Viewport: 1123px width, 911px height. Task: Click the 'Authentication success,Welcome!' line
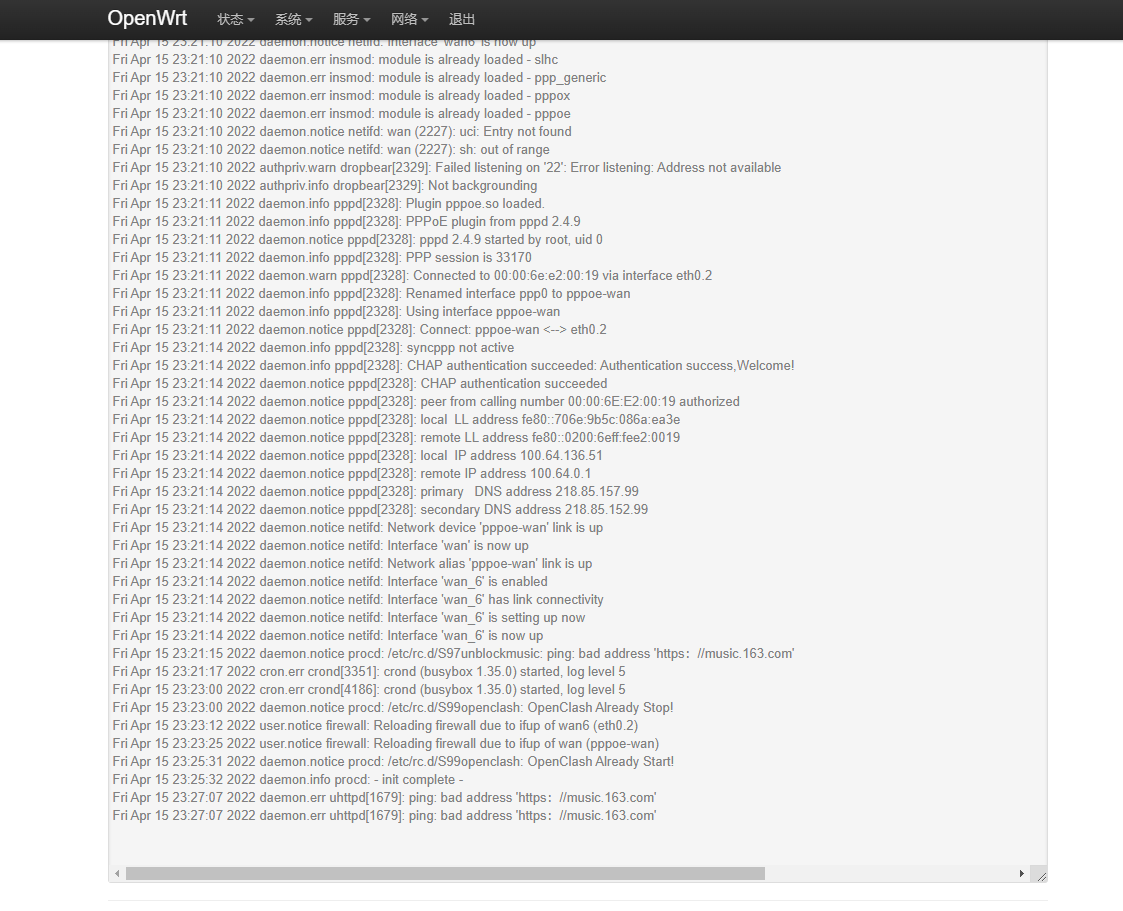pyautogui.click(x=453, y=365)
